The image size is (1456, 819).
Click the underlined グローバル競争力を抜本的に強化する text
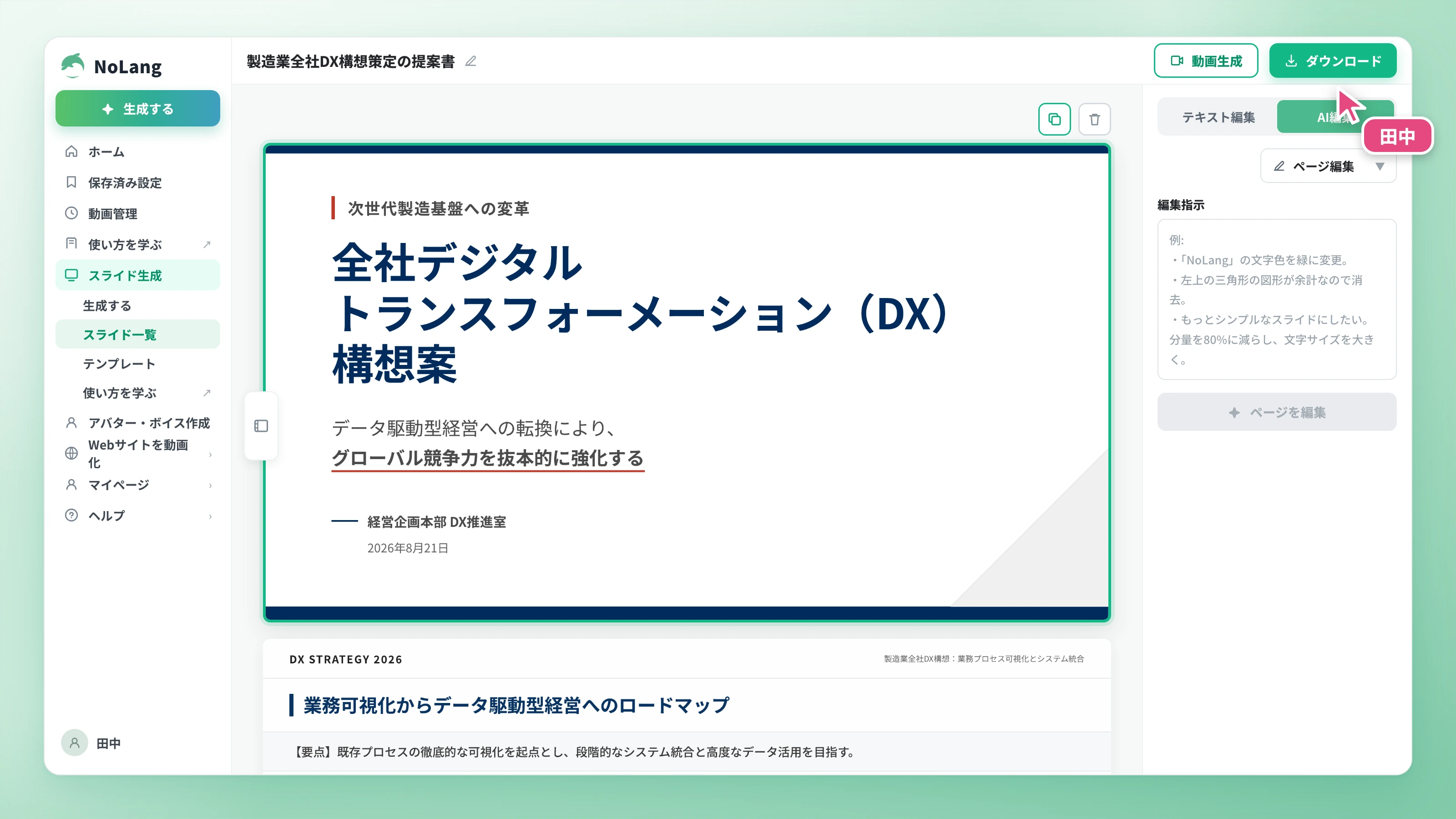point(488,458)
